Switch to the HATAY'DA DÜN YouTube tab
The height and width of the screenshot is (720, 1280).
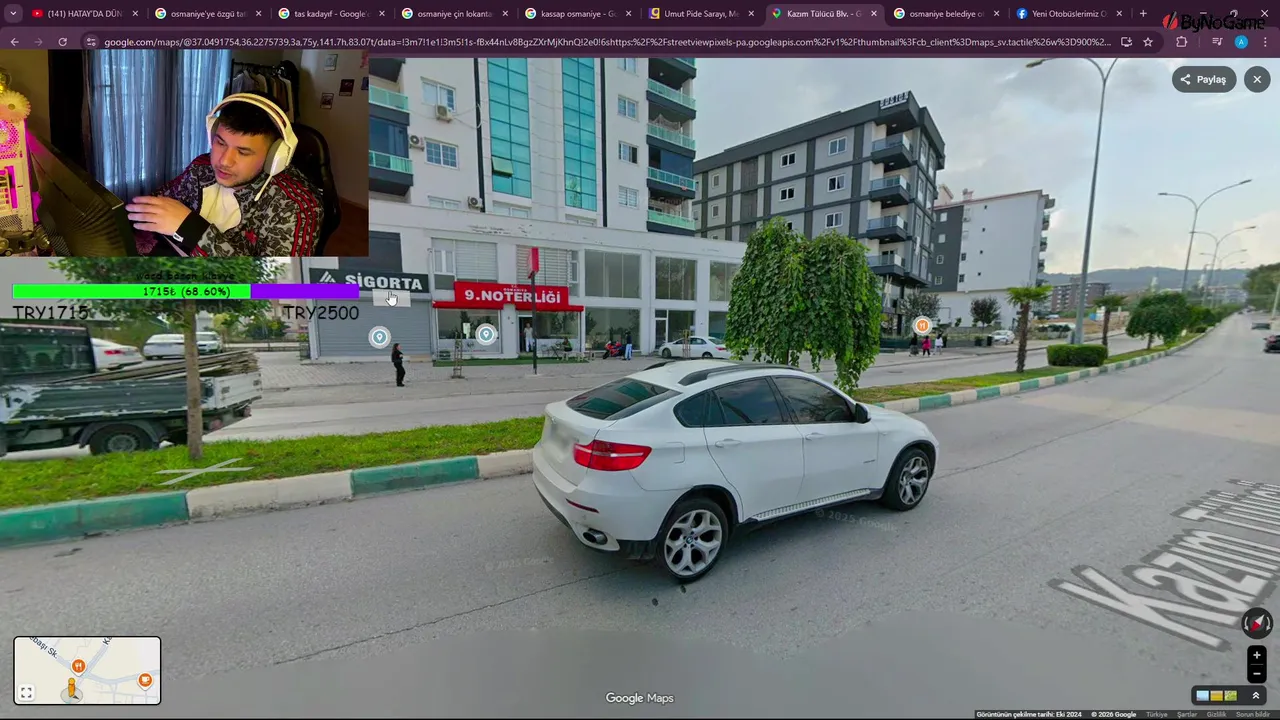pyautogui.click(x=85, y=14)
